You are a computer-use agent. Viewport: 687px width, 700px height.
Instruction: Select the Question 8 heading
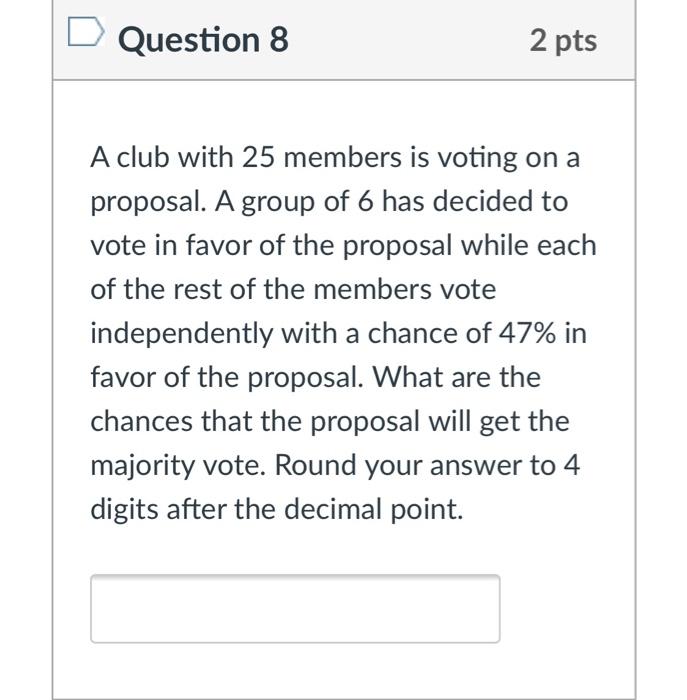click(203, 40)
